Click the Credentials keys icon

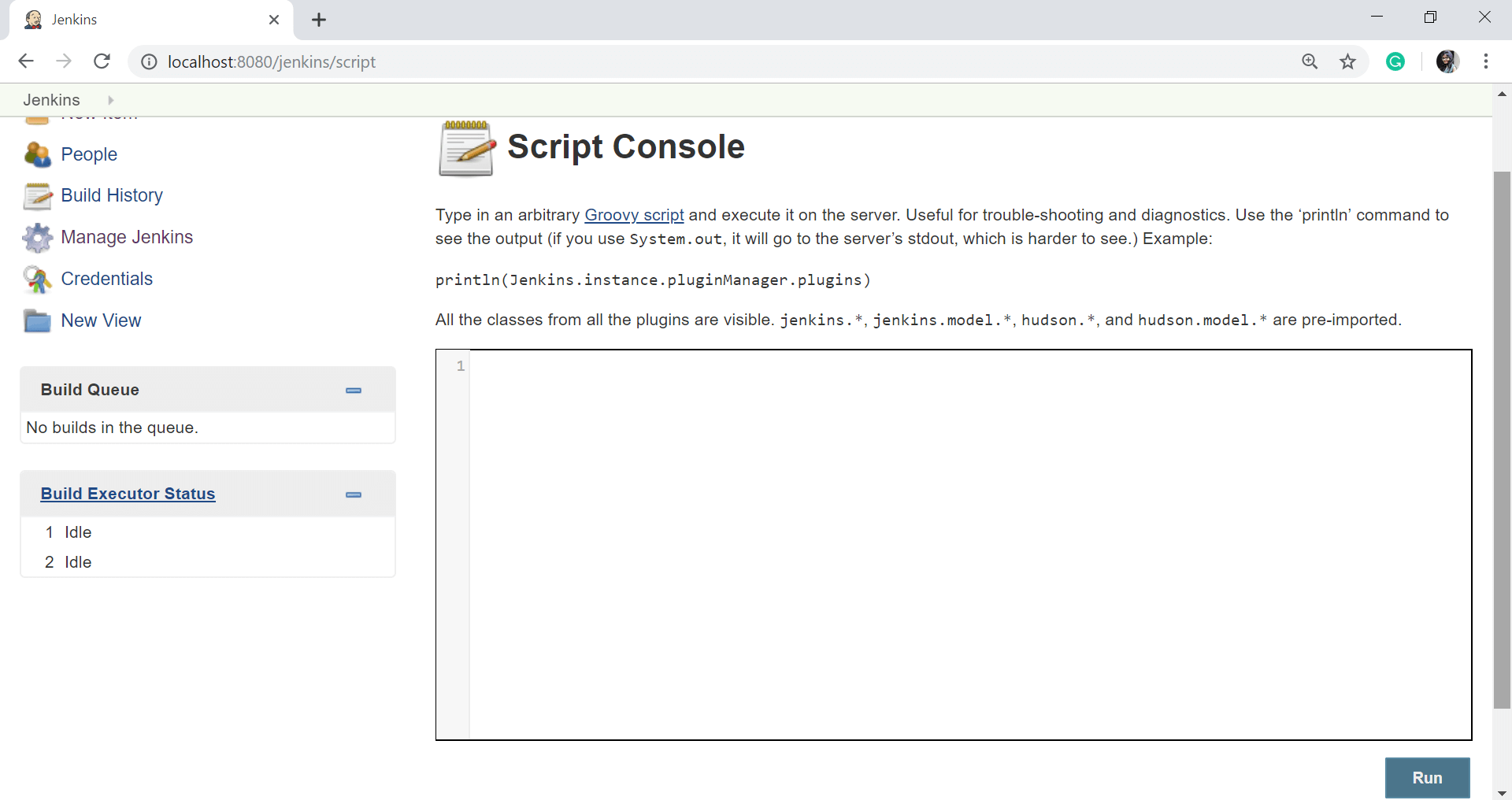(37, 280)
